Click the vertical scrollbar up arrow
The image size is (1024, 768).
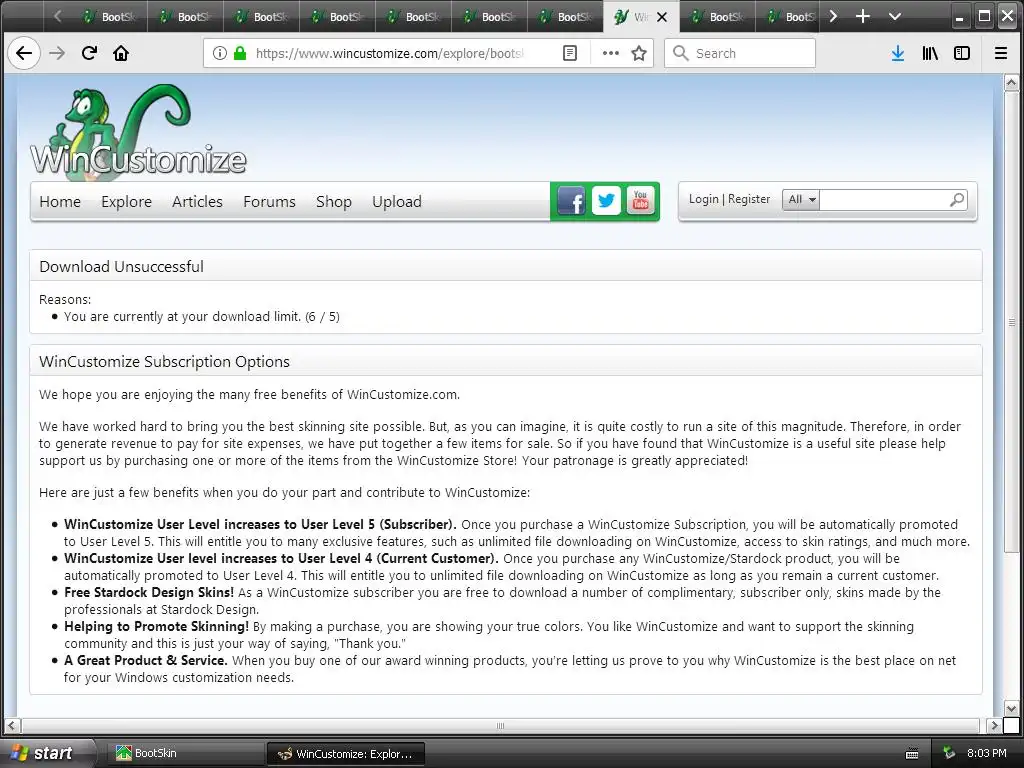(x=1011, y=83)
